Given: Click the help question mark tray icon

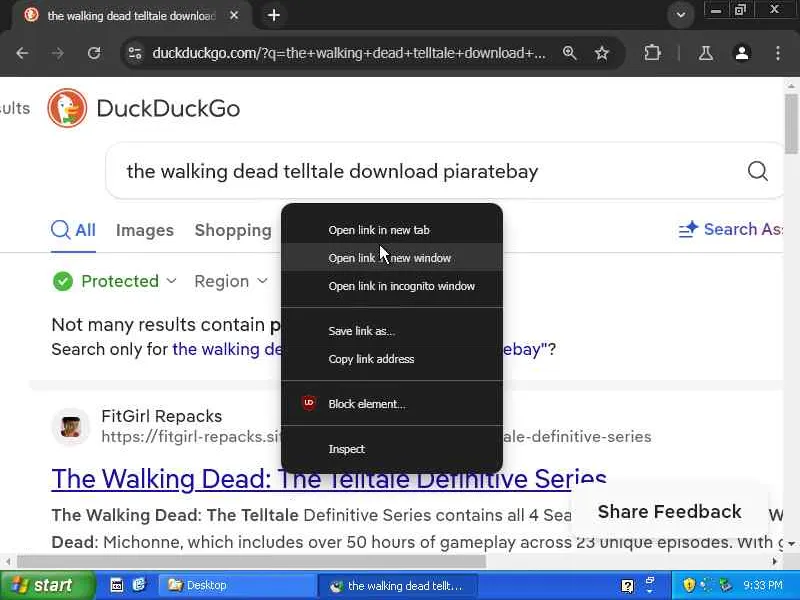Looking at the screenshot, I should click(x=628, y=586).
